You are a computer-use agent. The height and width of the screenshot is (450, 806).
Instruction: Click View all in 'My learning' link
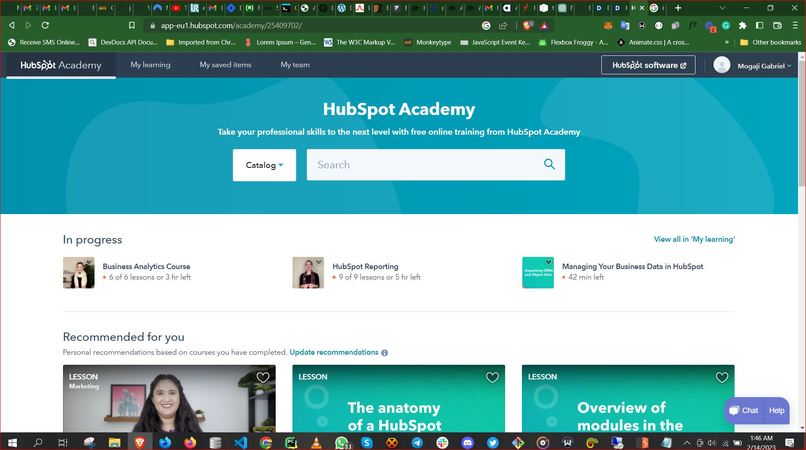coord(694,239)
